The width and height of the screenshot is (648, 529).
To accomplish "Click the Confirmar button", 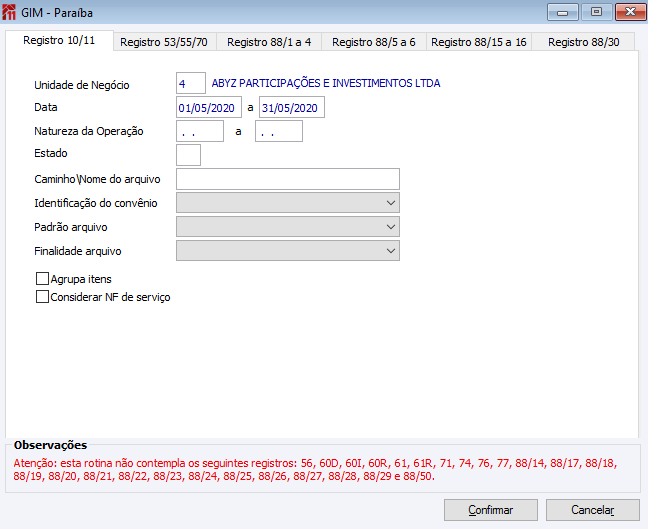I will click(491, 510).
